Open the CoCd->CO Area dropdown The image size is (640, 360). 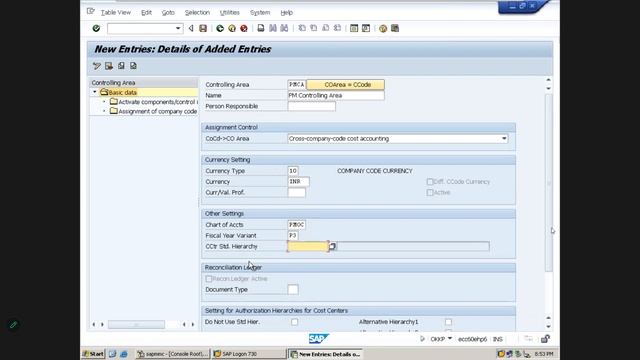pos(504,139)
